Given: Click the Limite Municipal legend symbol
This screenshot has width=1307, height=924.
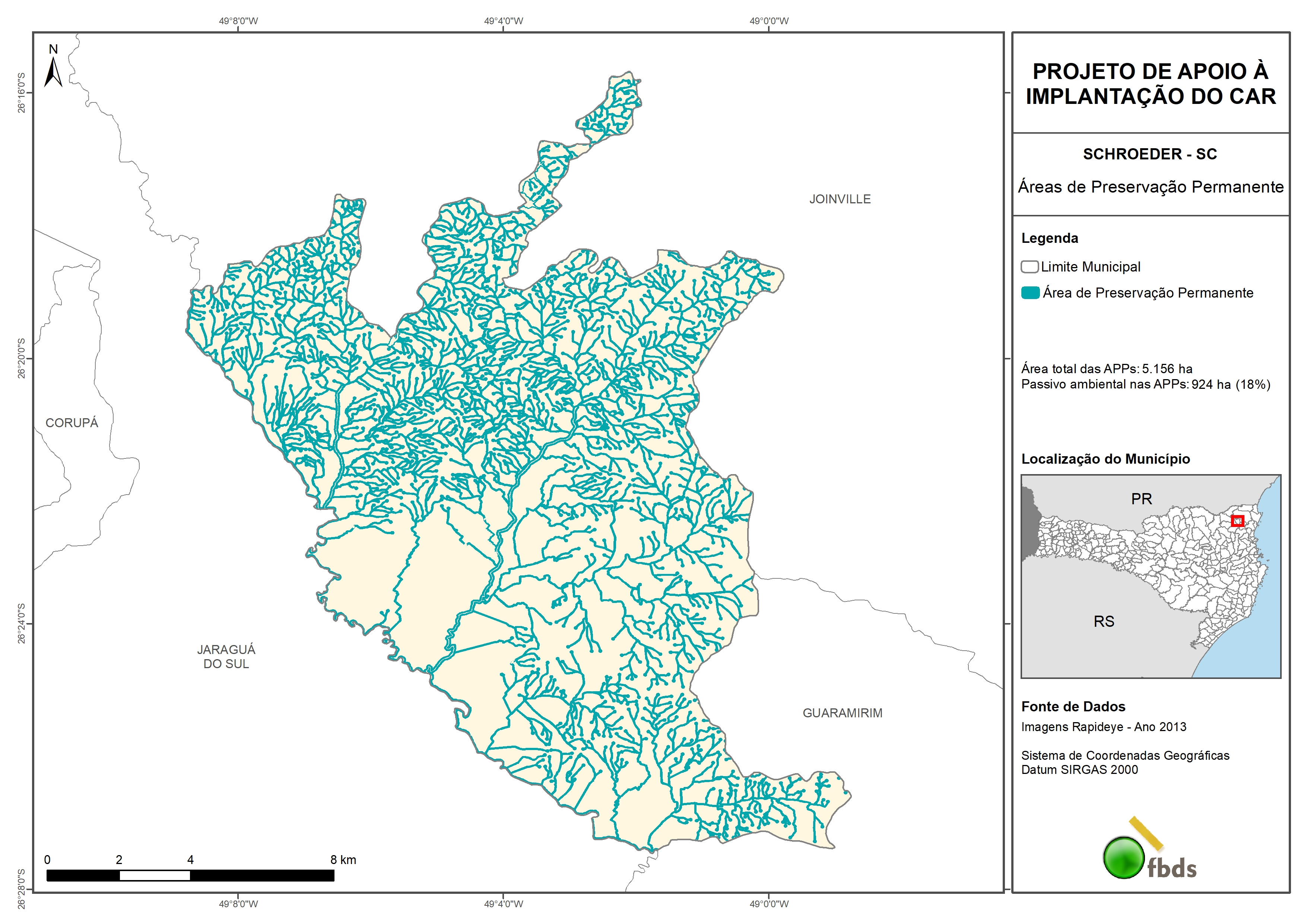Looking at the screenshot, I should click(1029, 266).
